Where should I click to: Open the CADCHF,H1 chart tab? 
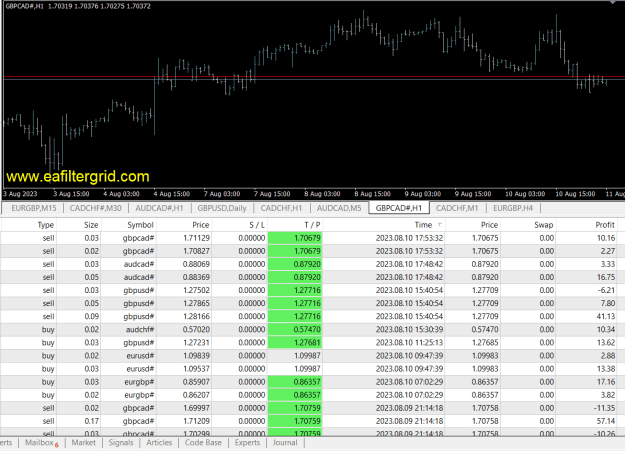click(x=281, y=208)
